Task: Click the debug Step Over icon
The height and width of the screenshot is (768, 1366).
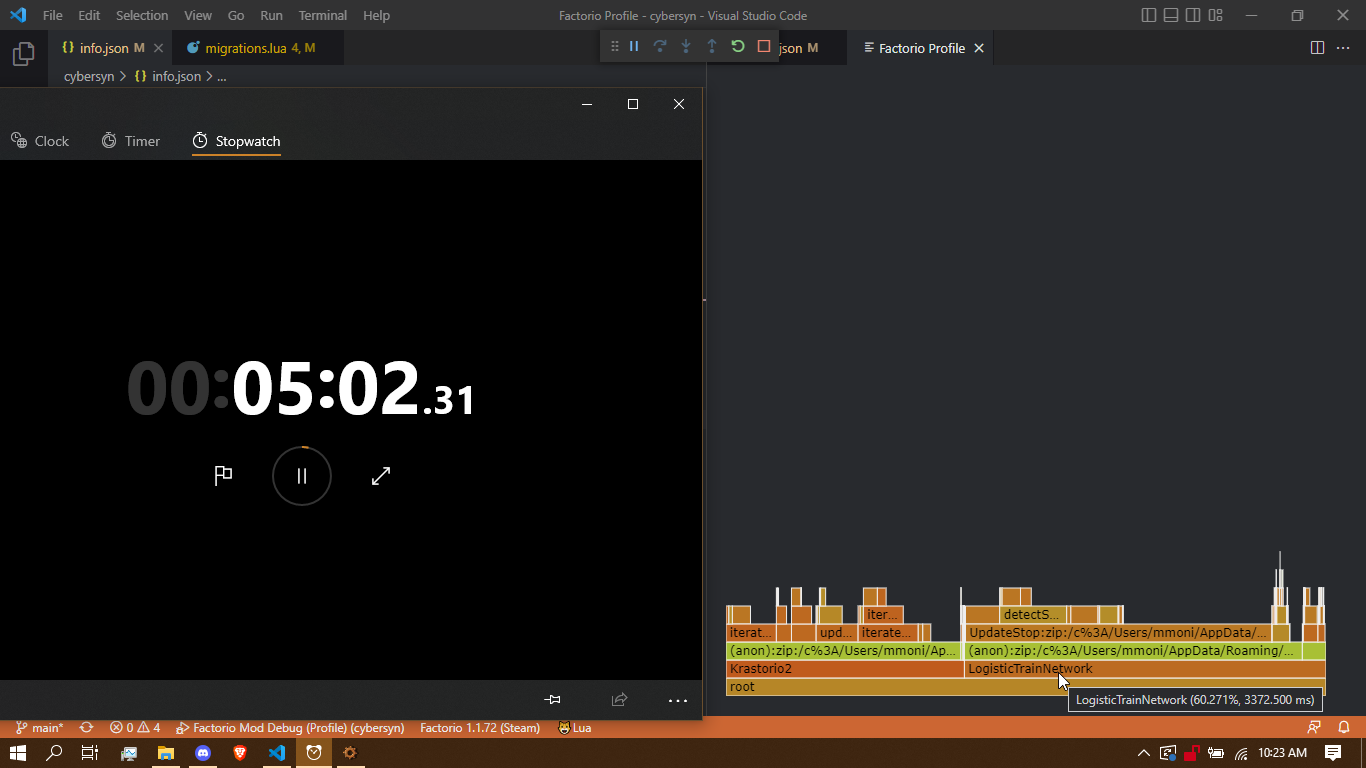Action: (660, 47)
